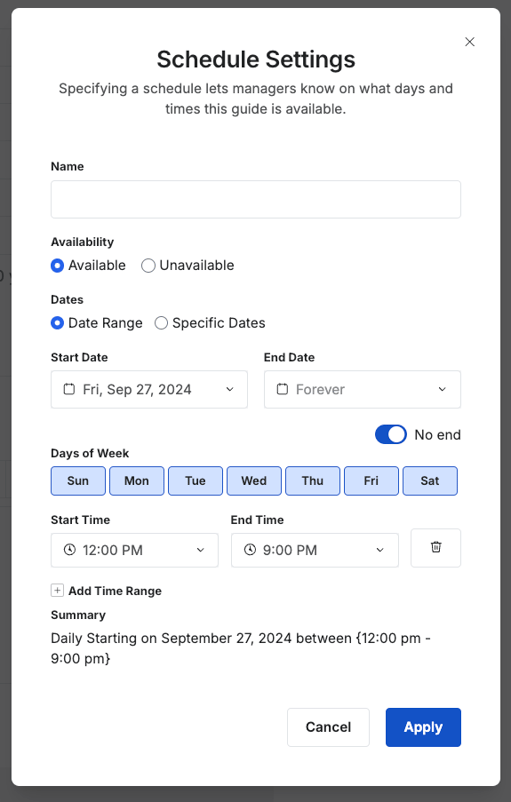Screen dimensions: 511x802
Task: Select the Unavailable radio option
Action: tap(148, 265)
